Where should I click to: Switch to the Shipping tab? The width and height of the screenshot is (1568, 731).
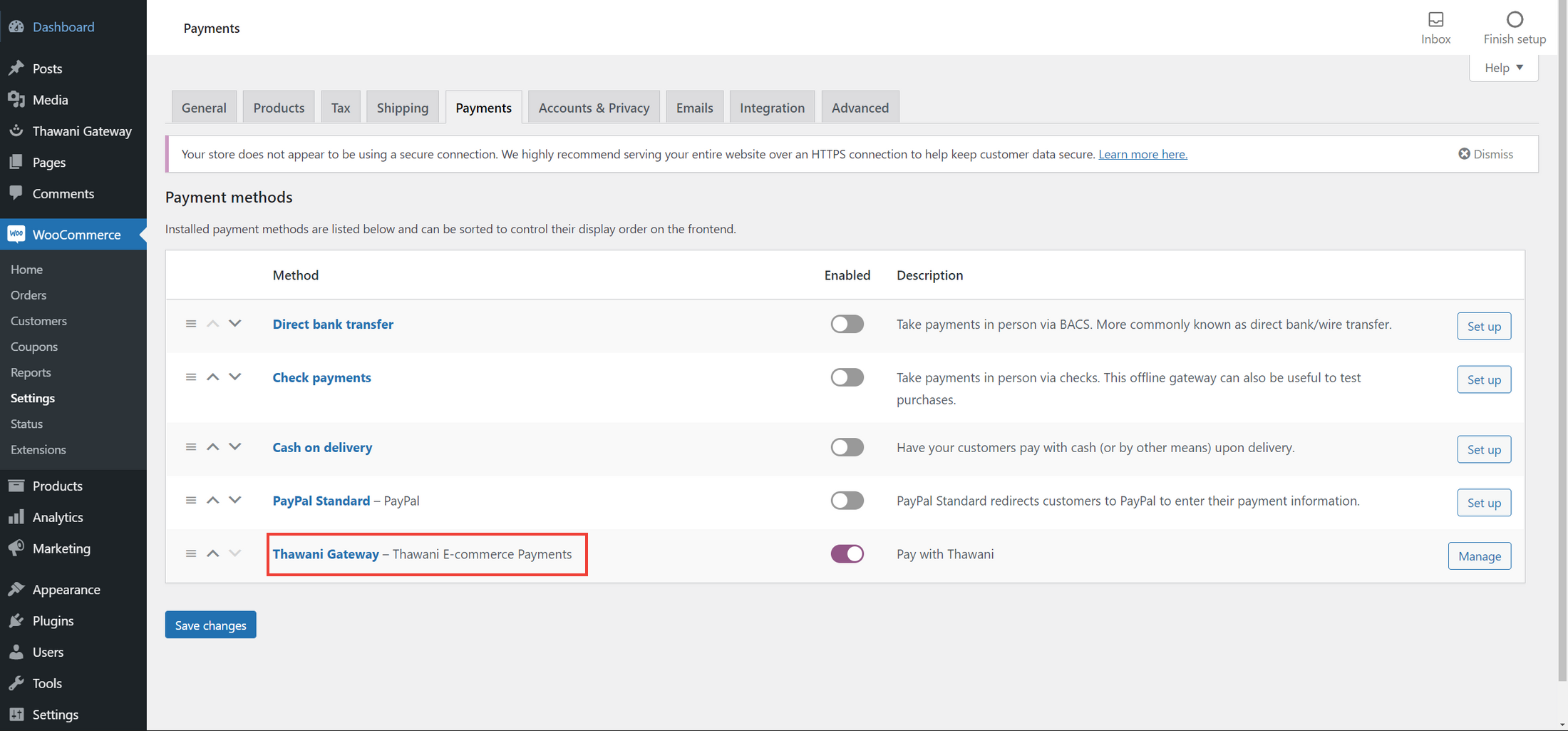403,107
